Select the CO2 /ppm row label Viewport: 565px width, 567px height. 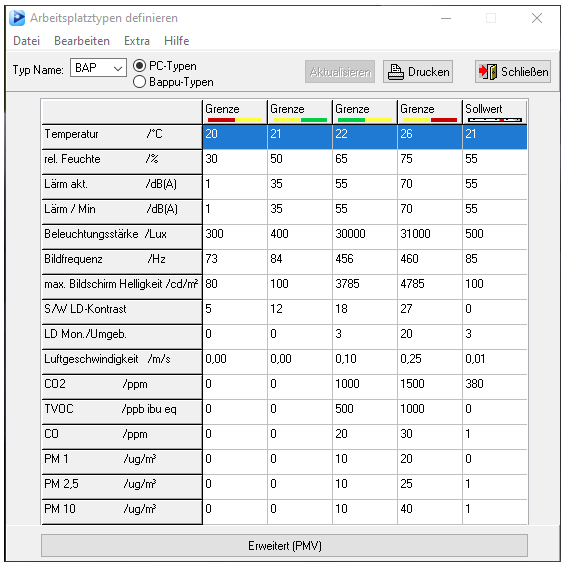coord(122,387)
